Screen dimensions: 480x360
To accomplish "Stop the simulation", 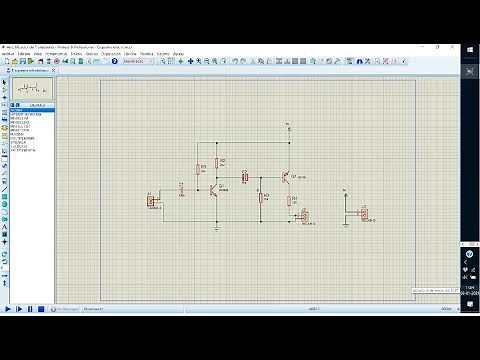I will click(x=41, y=309).
